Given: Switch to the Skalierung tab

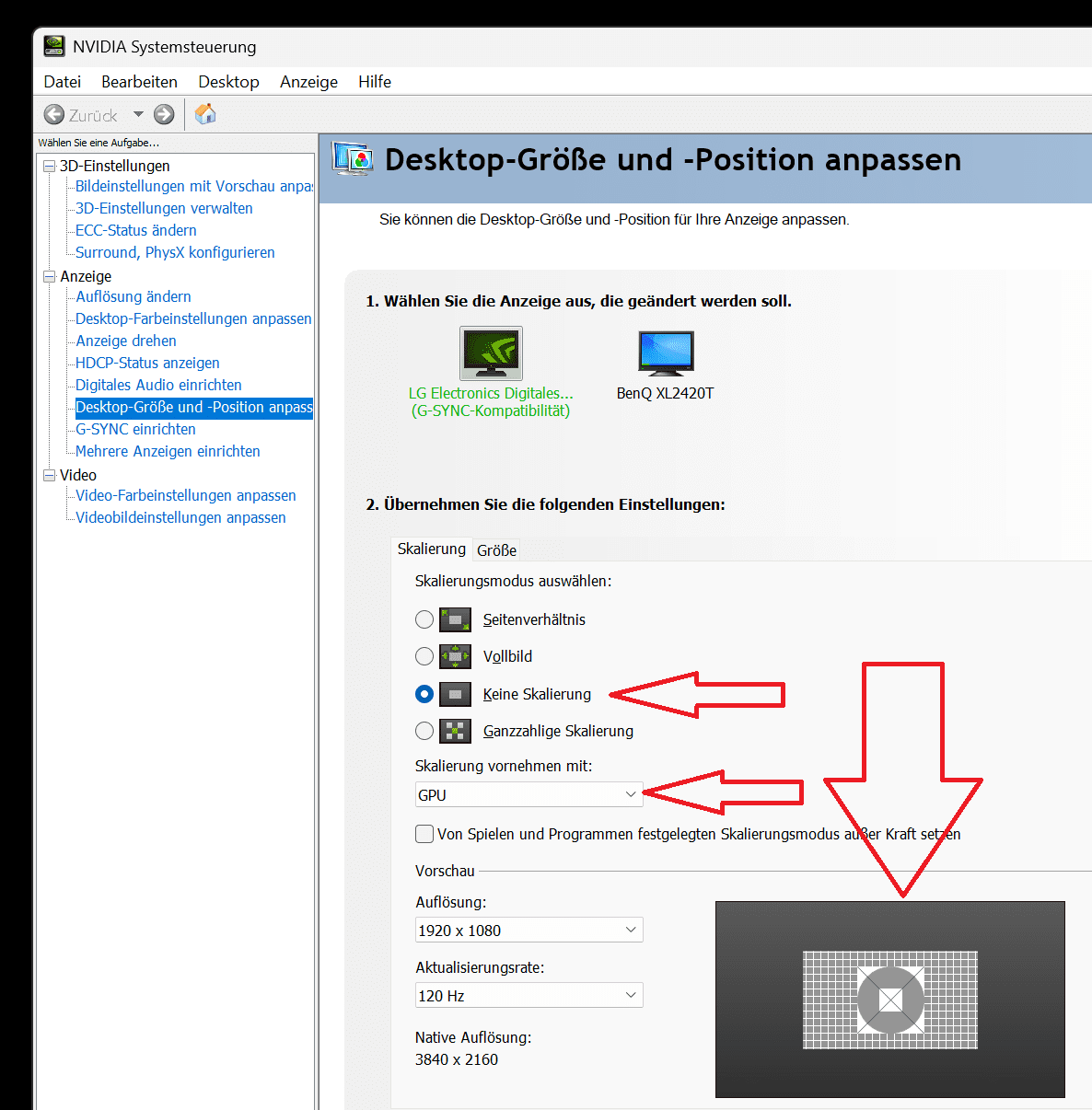Looking at the screenshot, I should 432,549.
